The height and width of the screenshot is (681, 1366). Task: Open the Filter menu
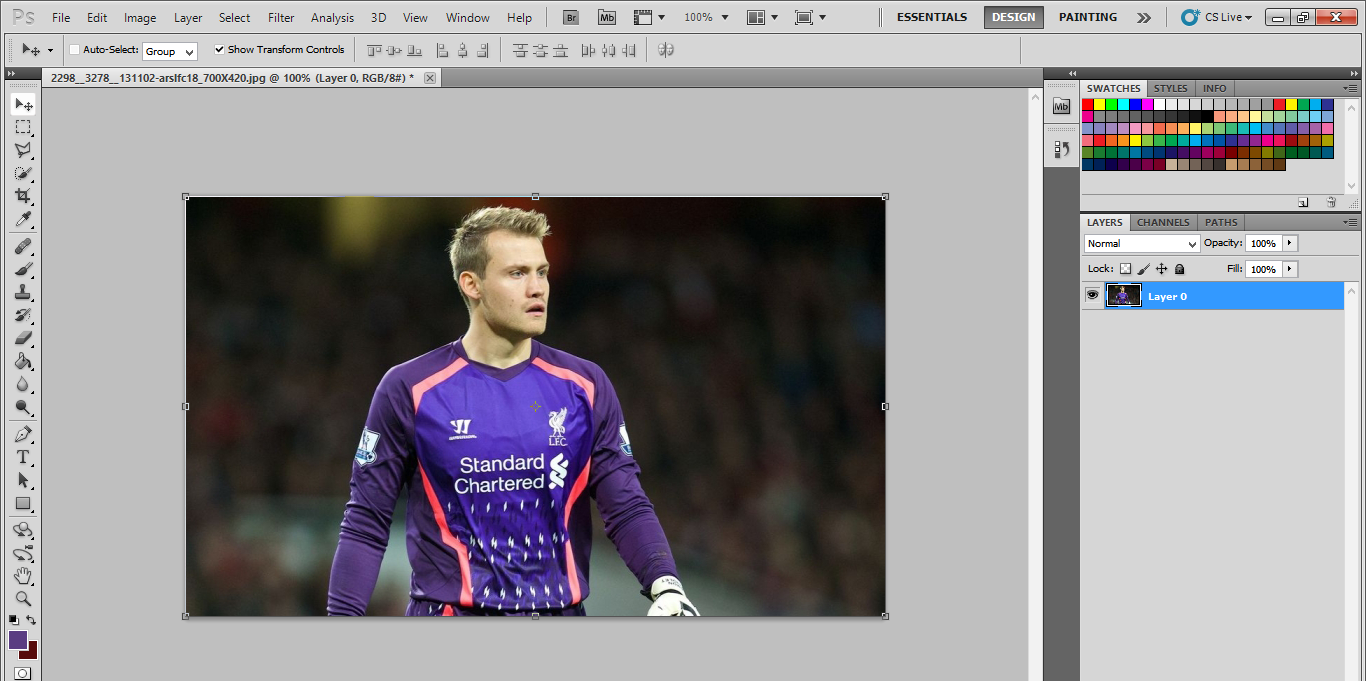point(281,17)
